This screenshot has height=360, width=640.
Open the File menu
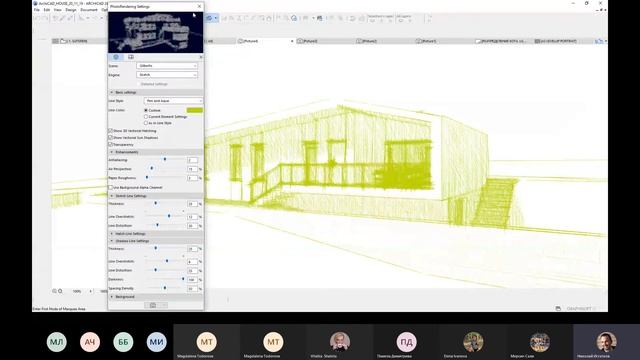point(37,10)
